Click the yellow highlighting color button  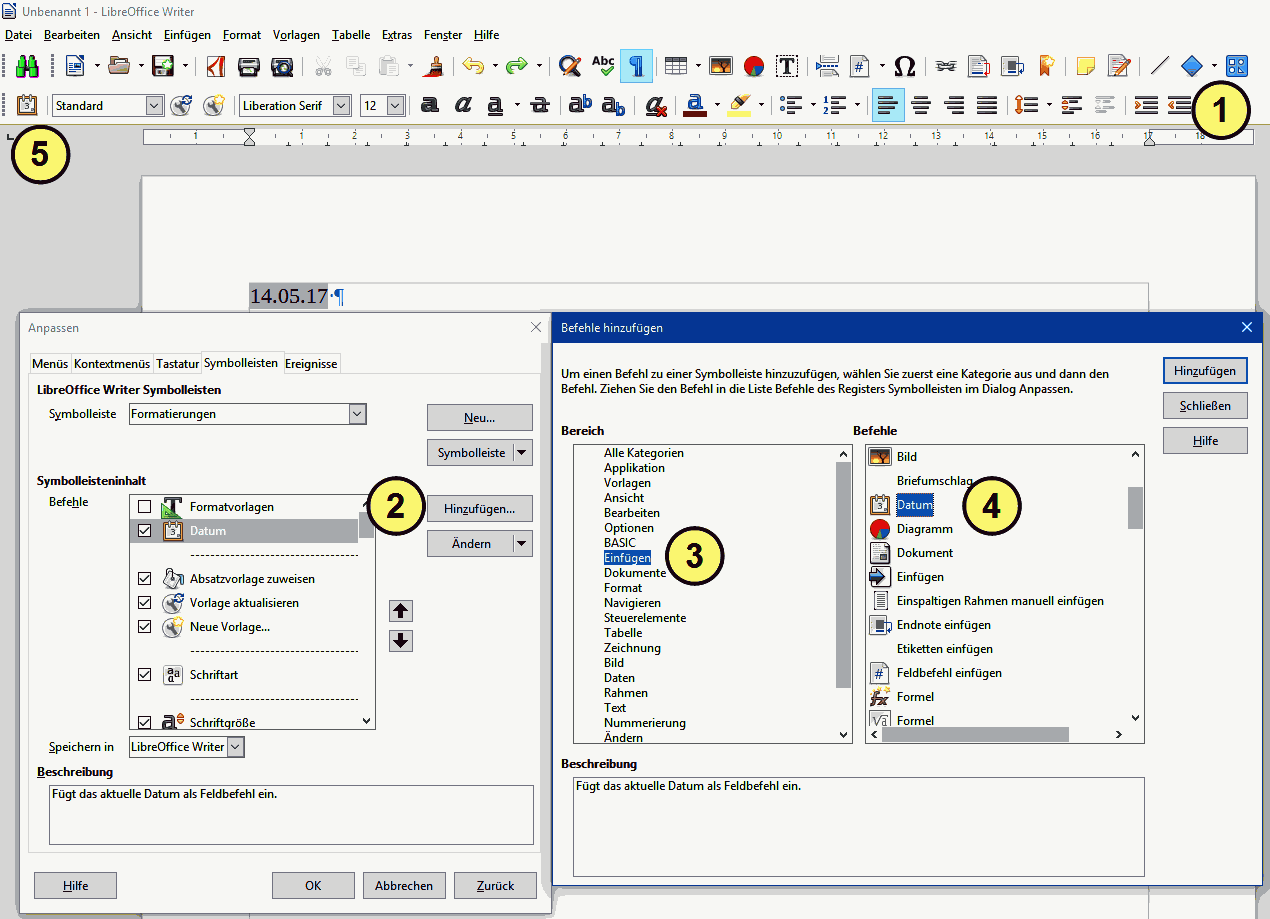coord(740,105)
